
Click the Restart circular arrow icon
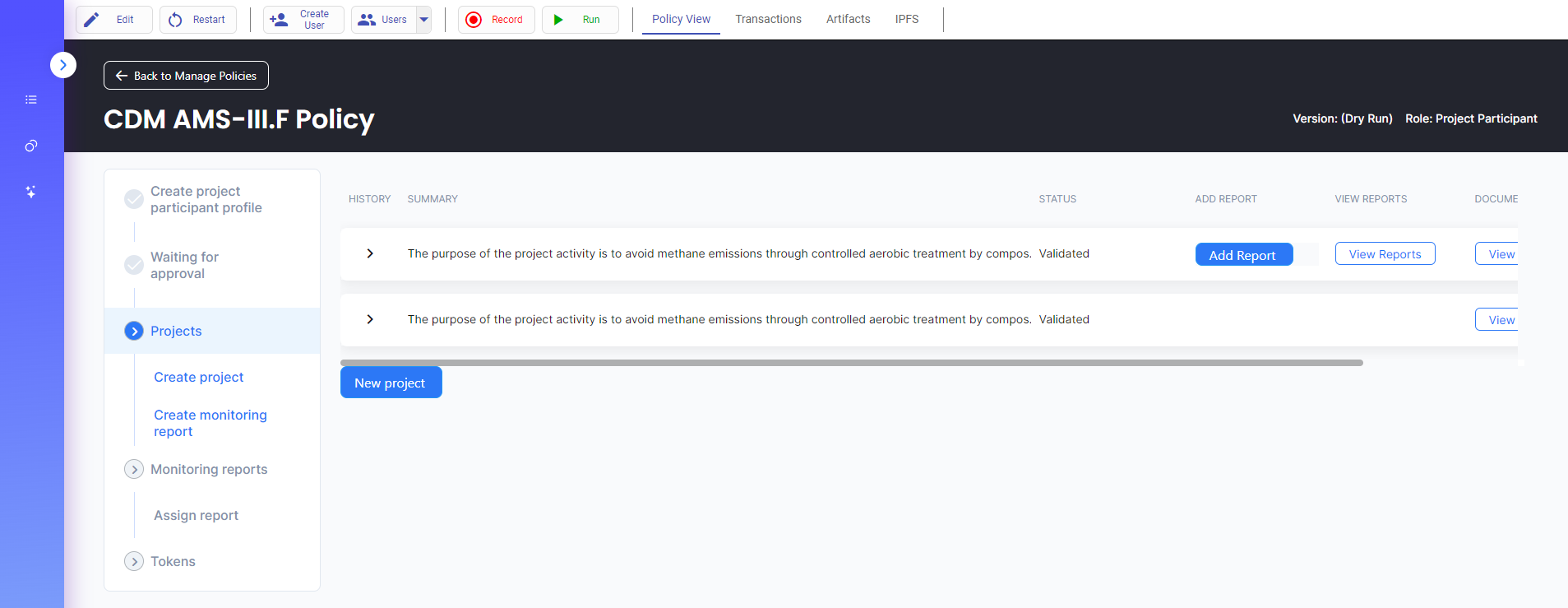coord(175,20)
